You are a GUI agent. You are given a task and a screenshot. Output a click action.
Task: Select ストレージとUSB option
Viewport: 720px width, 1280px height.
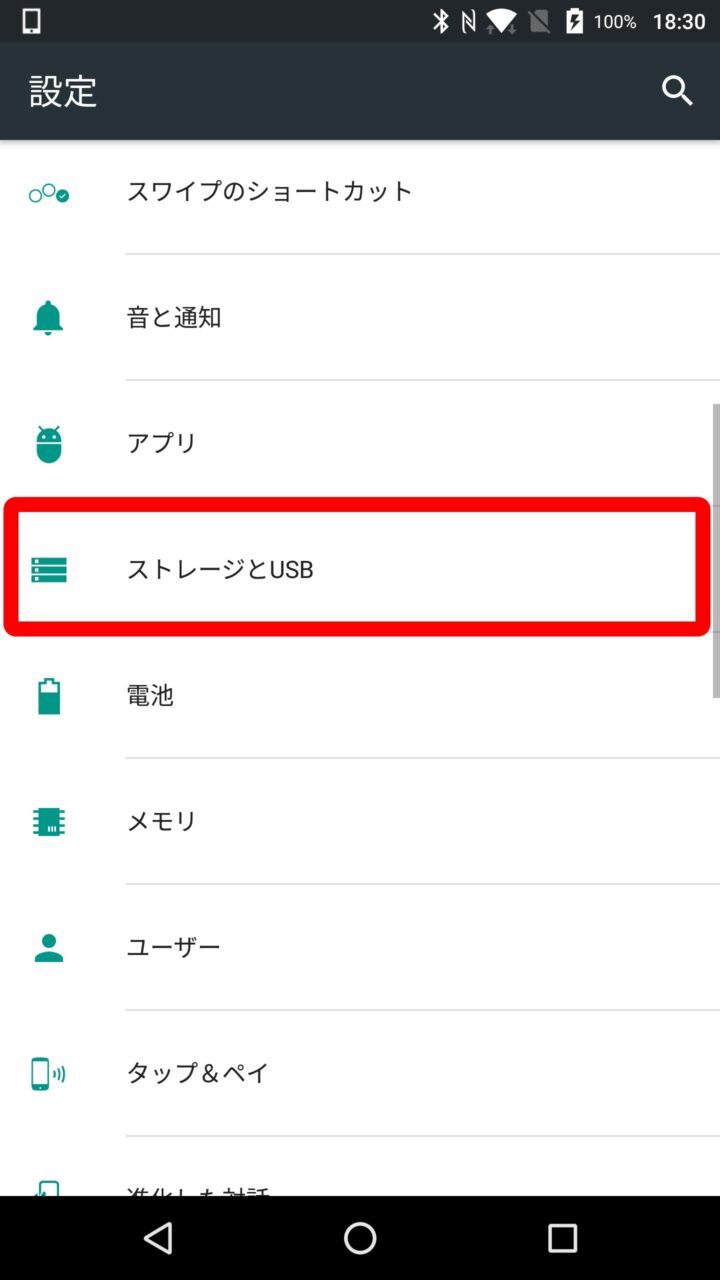click(220, 570)
